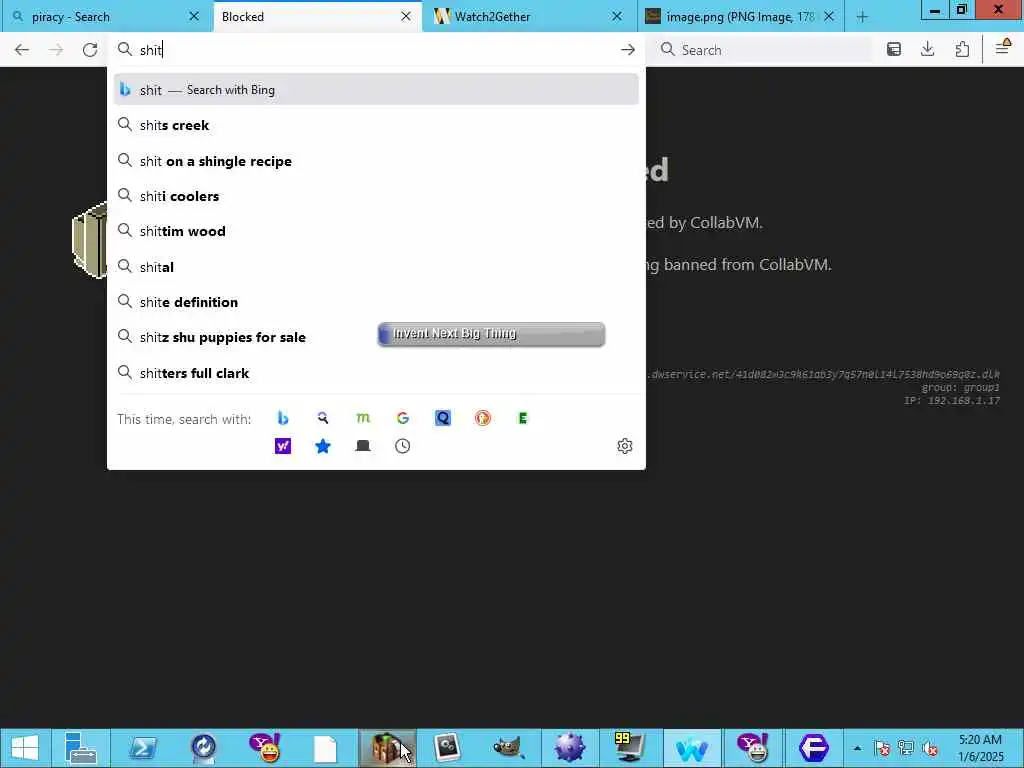
Task: Focus the Search box in the toolbar
Action: pyautogui.click(x=763, y=50)
